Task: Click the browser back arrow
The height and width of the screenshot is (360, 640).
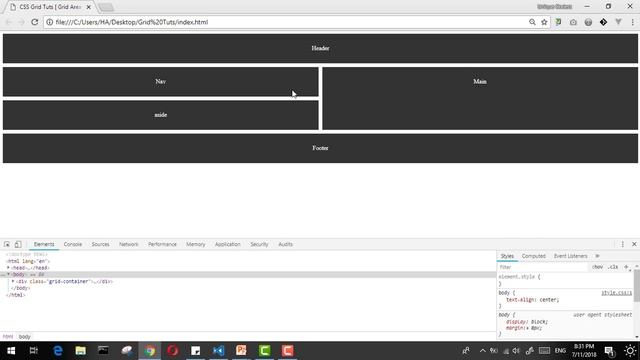Action: 9,22
